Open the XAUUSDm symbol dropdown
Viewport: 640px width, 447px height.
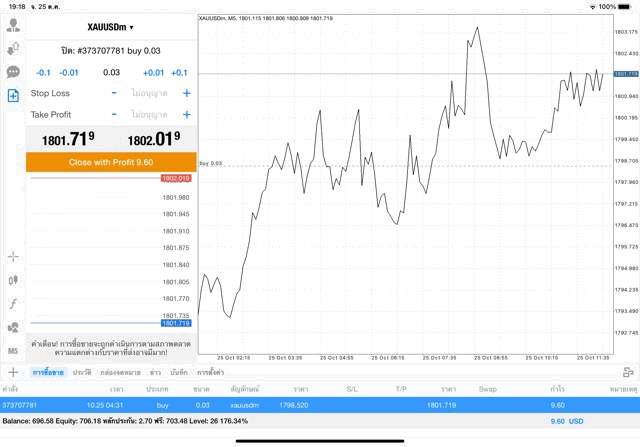click(110, 27)
